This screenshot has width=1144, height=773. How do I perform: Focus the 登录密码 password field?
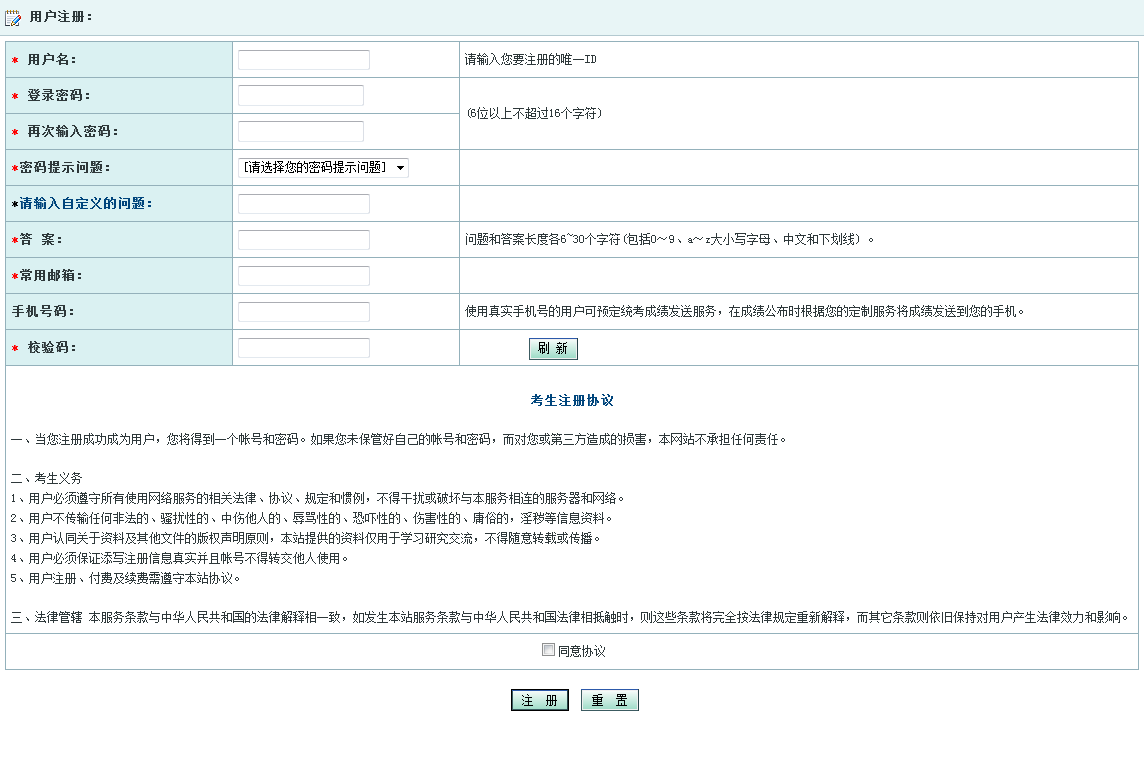[x=301, y=96]
